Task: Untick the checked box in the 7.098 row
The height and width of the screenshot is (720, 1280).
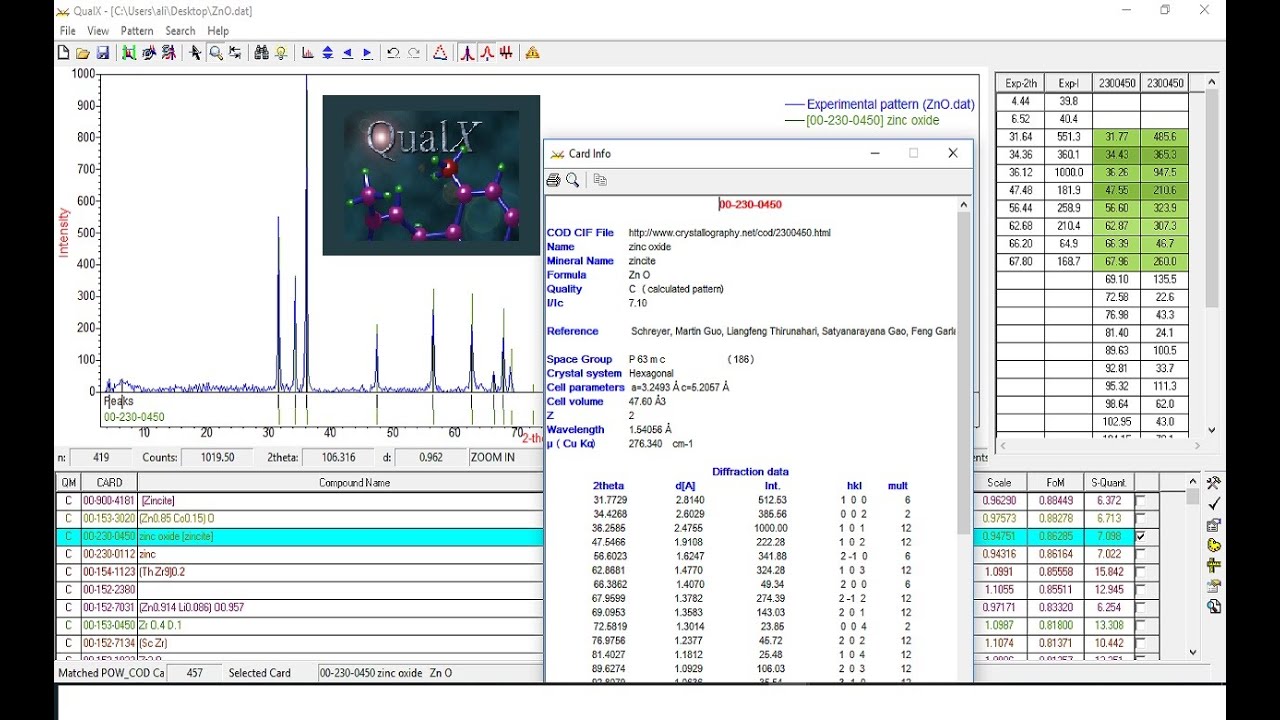Action: click(x=1140, y=536)
